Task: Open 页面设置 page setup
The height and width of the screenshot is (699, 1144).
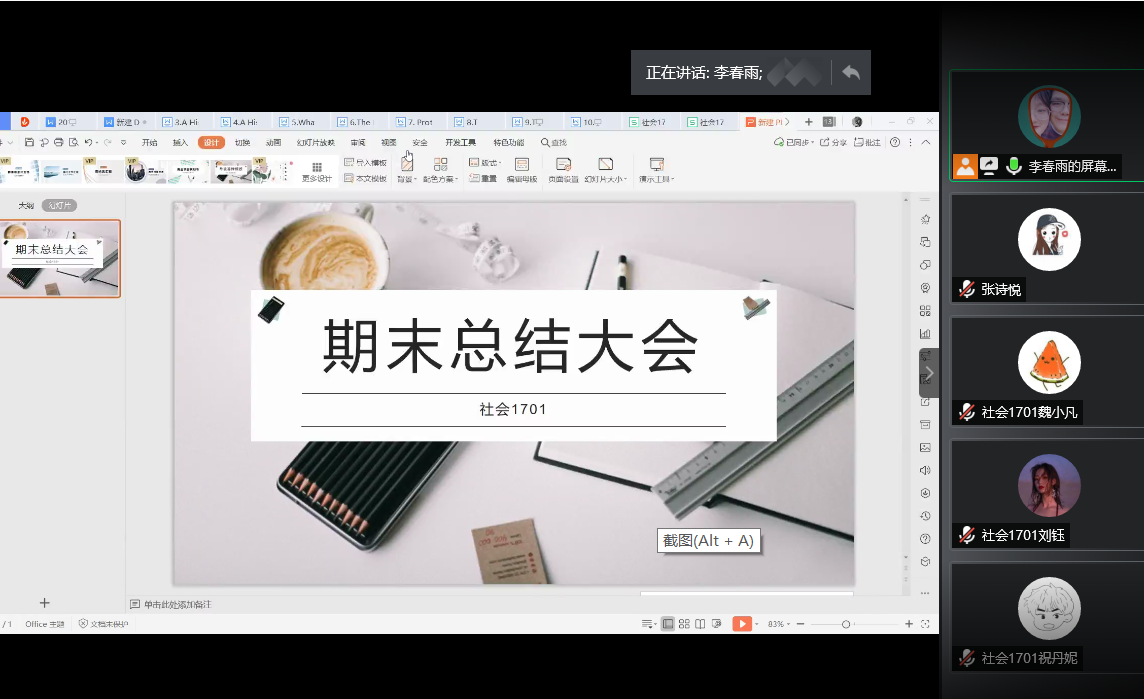Action: [563, 171]
